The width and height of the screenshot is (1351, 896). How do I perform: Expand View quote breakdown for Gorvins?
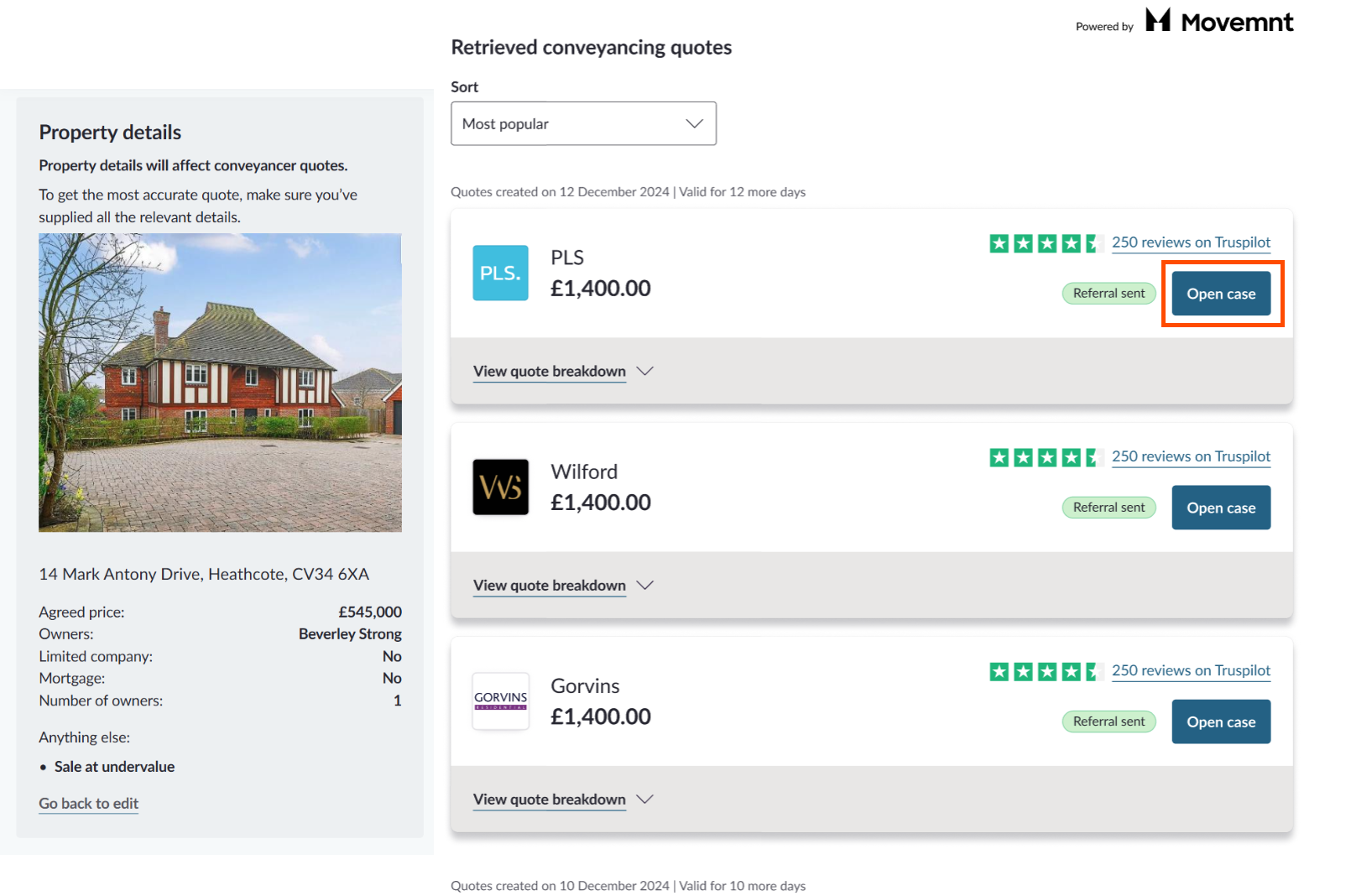pos(550,799)
